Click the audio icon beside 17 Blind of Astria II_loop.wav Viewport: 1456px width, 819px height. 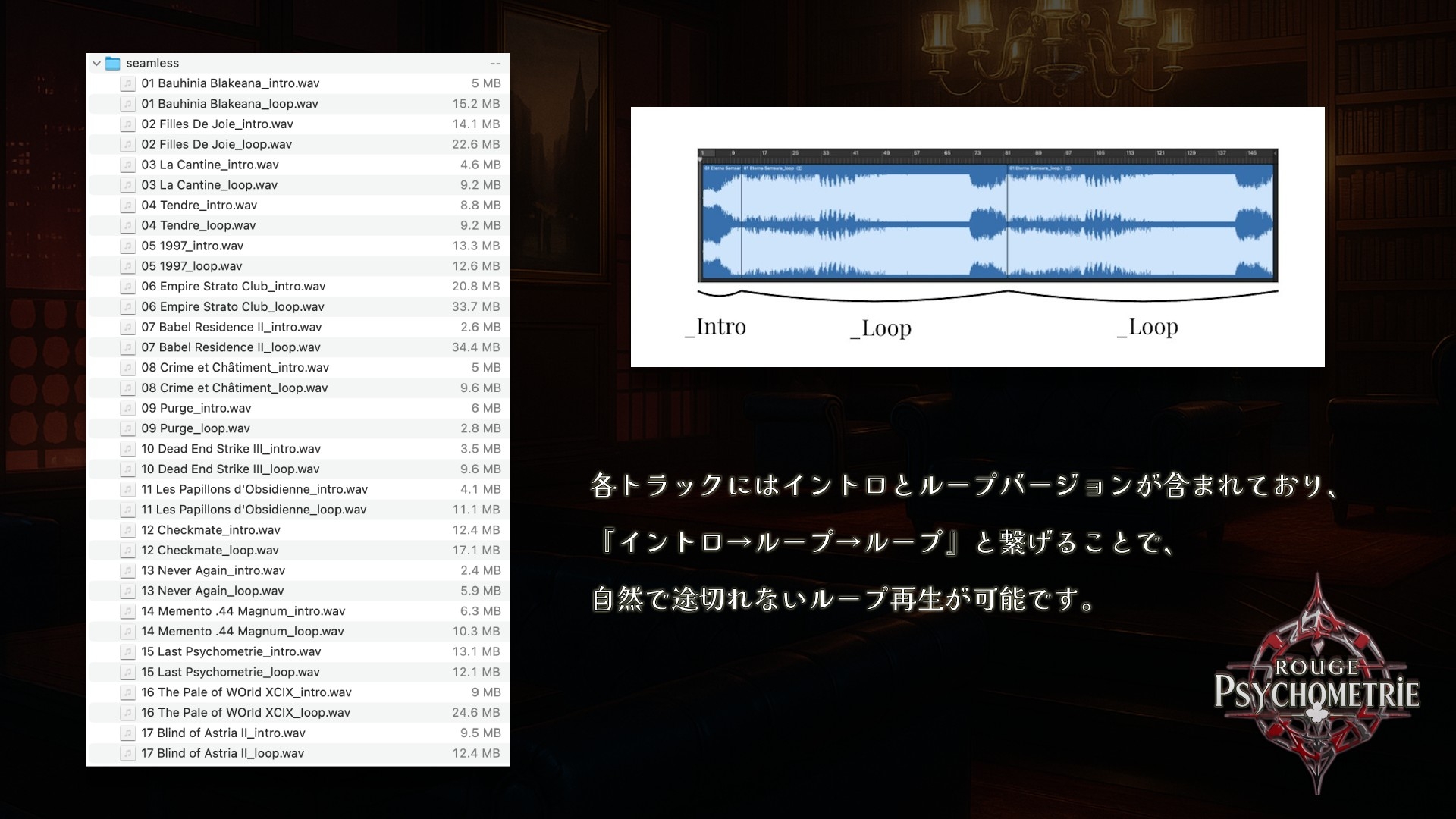tap(127, 753)
